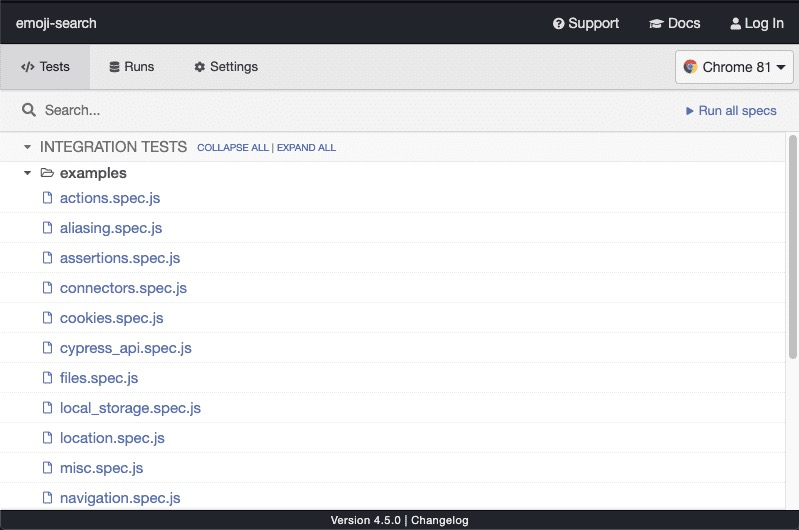Click the Version 4.5.0 footer text

pos(365,520)
